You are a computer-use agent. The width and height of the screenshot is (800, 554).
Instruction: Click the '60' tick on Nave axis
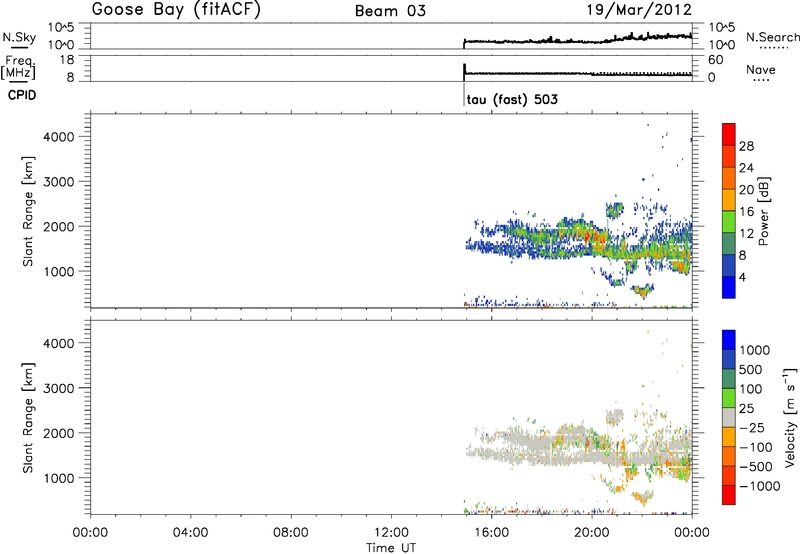coord(715,60)
